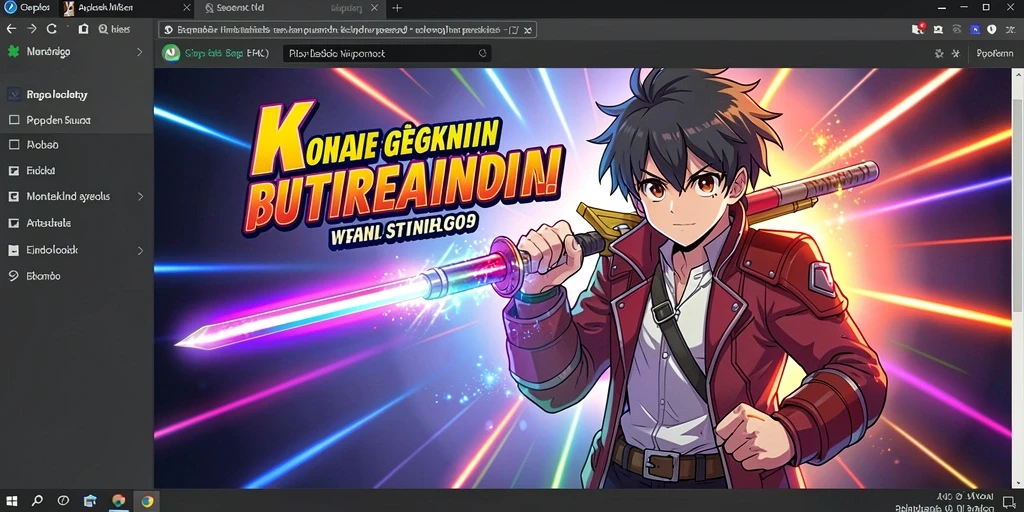The image size is (1024, 512).
Task: Expand the Eindolooiok sidebar item
Action: pyautogui.click(x=140, y=250)
